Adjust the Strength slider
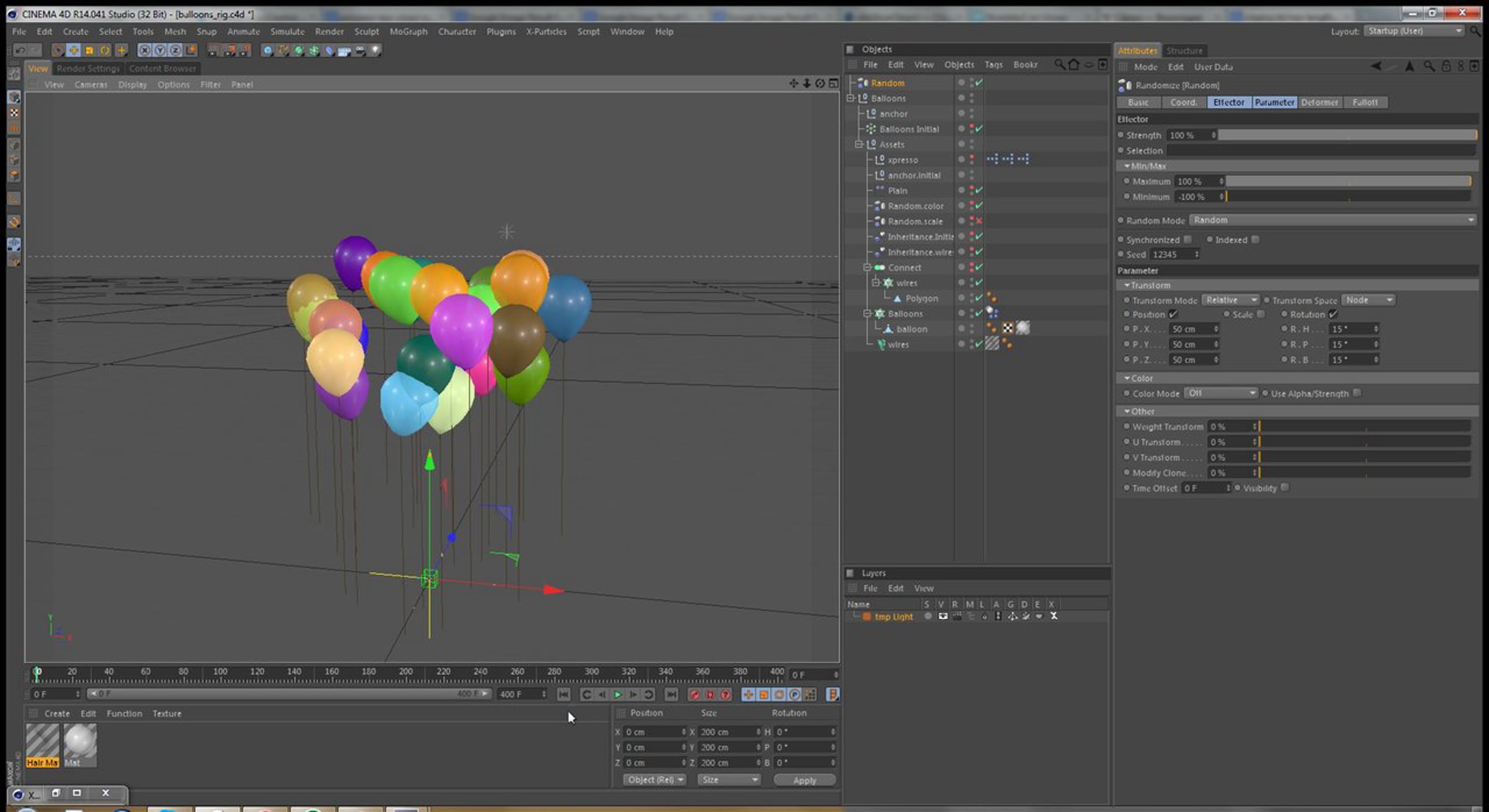 pos(1347,135)
